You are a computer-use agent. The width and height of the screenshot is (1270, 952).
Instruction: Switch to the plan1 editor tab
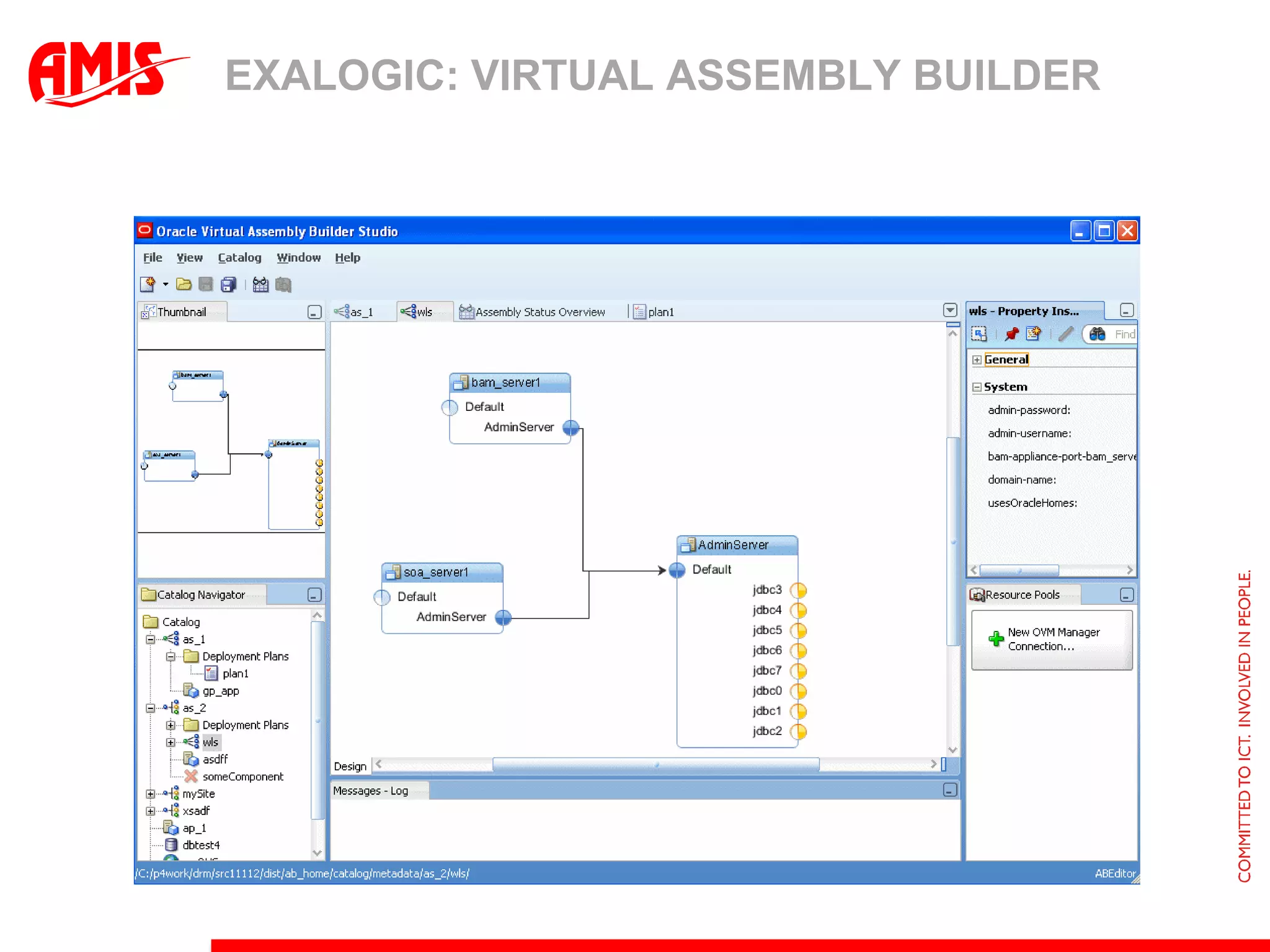654,312
